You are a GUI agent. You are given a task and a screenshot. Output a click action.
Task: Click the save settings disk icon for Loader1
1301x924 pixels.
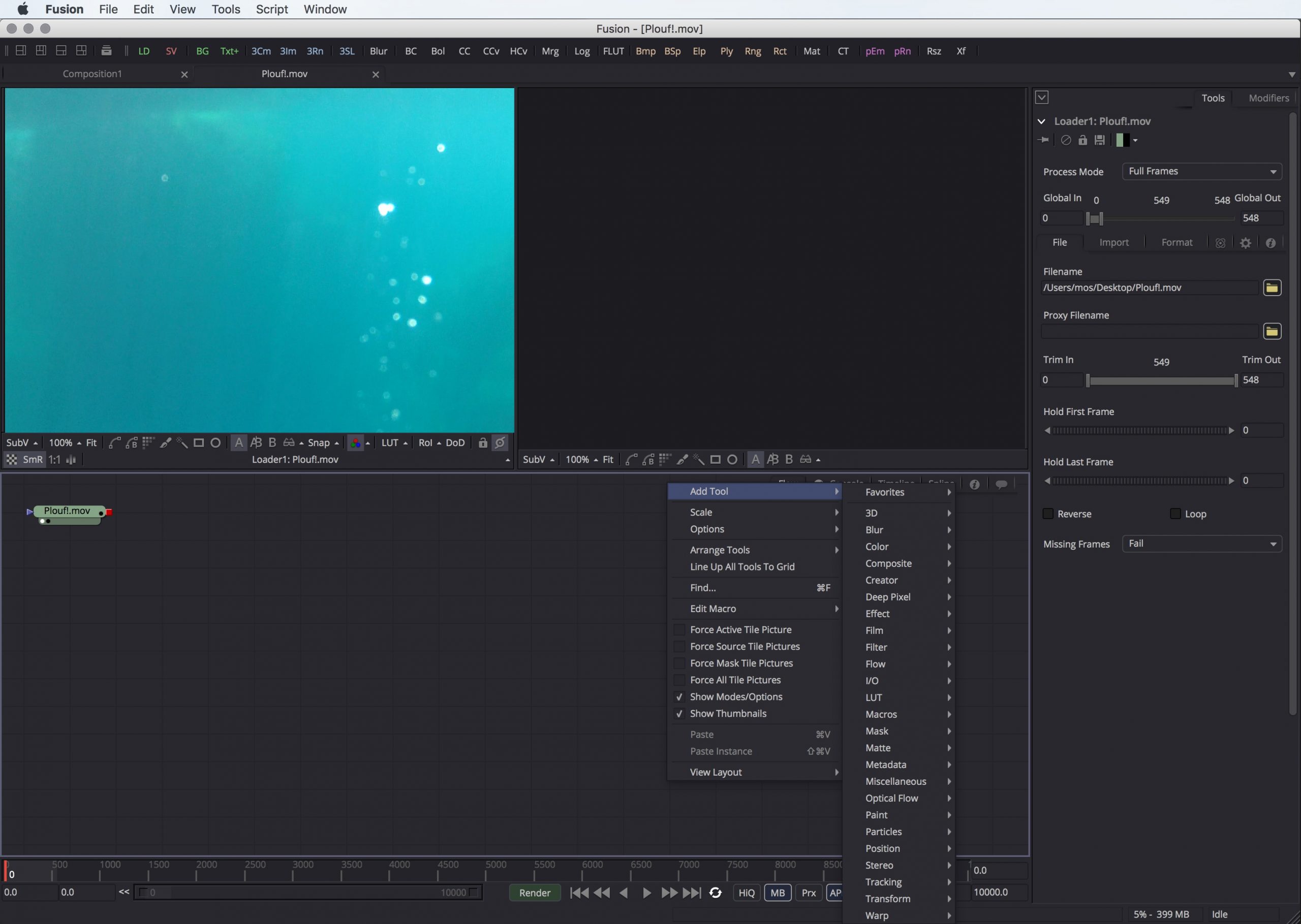[1100, 140]
